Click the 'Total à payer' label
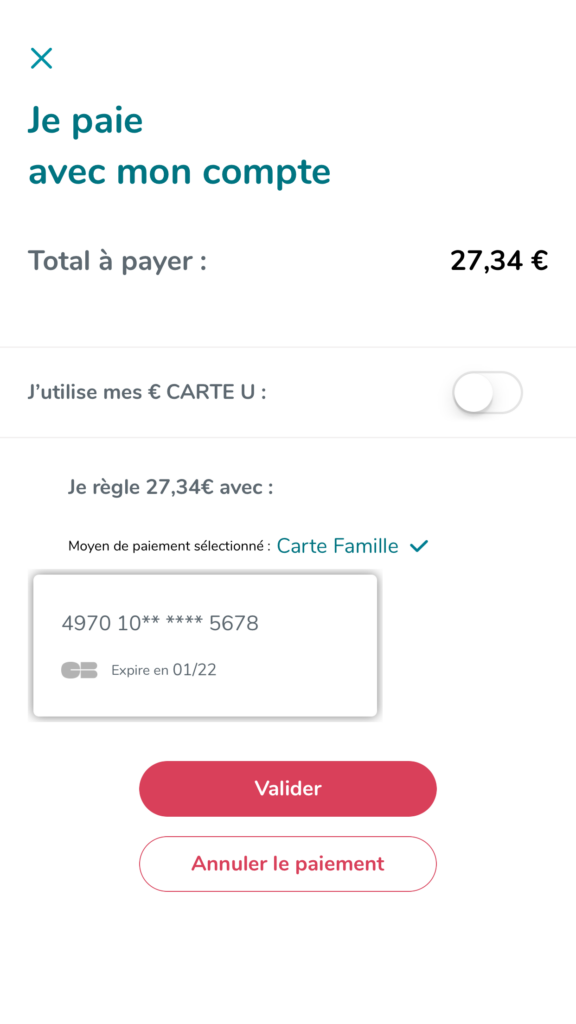Viewport: 576px width, 1024px height. click(118, 261)
